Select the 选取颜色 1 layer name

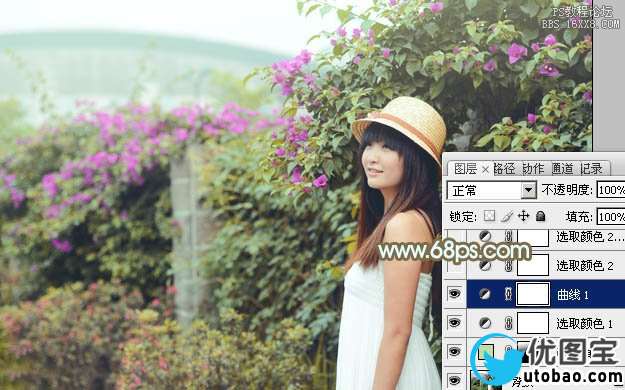click(584, 323)
